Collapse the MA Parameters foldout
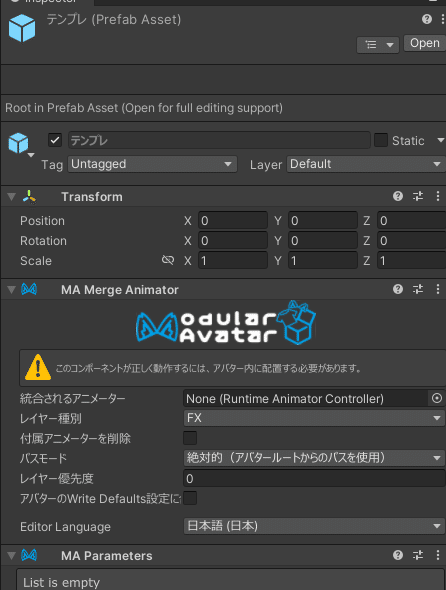The height and width of the screenshot is (590, 446). click(12, 555)
